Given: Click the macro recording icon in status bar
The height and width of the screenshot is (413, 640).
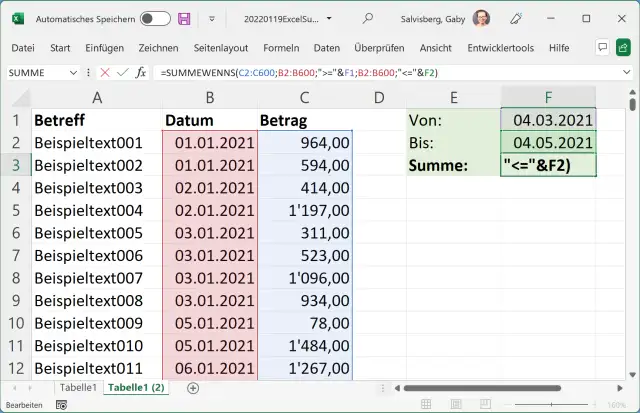Looking at the screenshot, I should pos(61,405).
